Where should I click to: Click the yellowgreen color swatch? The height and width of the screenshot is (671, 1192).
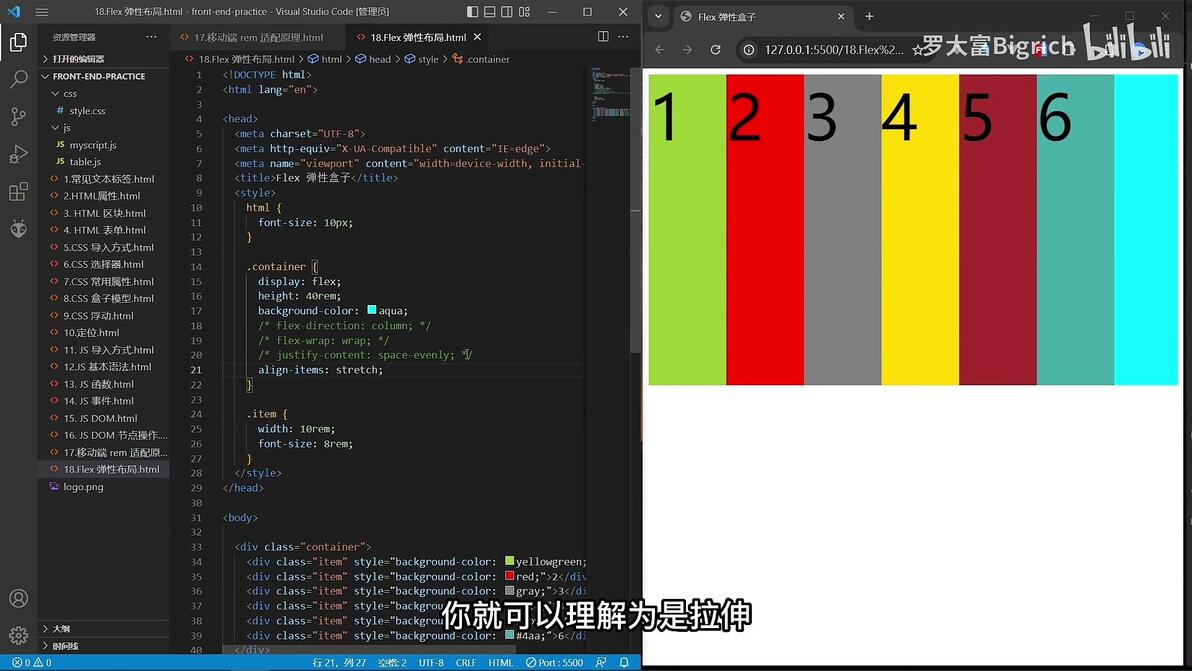(509, 561)
